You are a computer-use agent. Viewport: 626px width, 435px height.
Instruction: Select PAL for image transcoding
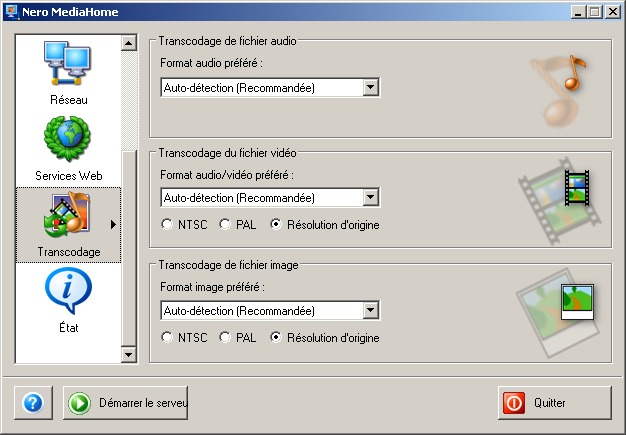(x=238, y=338)
